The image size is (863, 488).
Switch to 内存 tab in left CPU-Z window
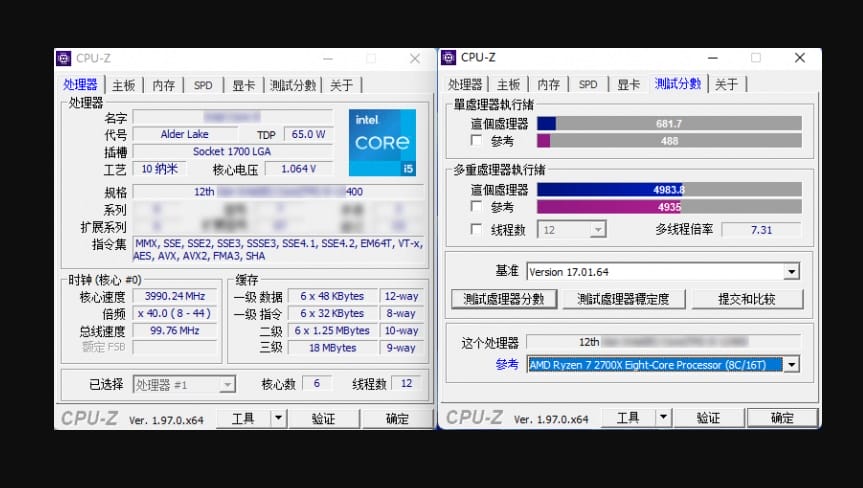pyautogui.click(x=163, y=85)
